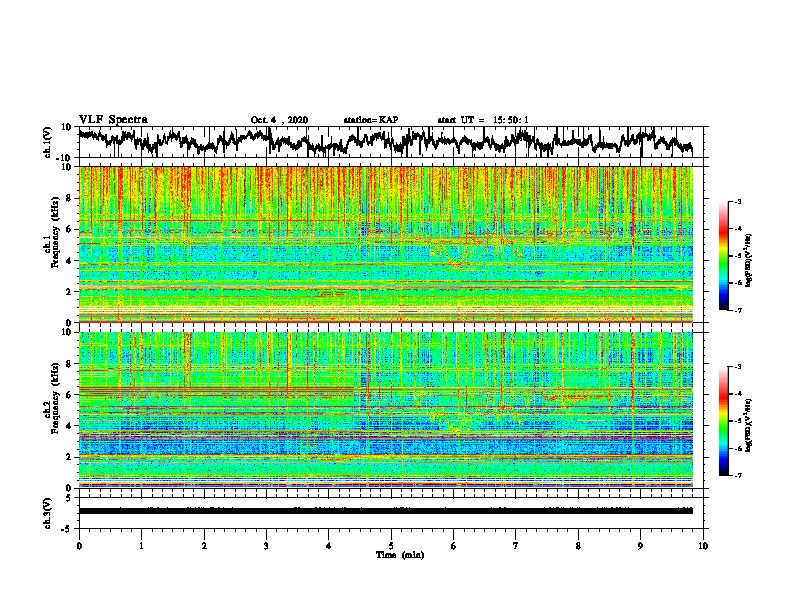Select the 'start UT = 15:50: 1' text
Screen dimensions: 792x612
click(483, 120)
